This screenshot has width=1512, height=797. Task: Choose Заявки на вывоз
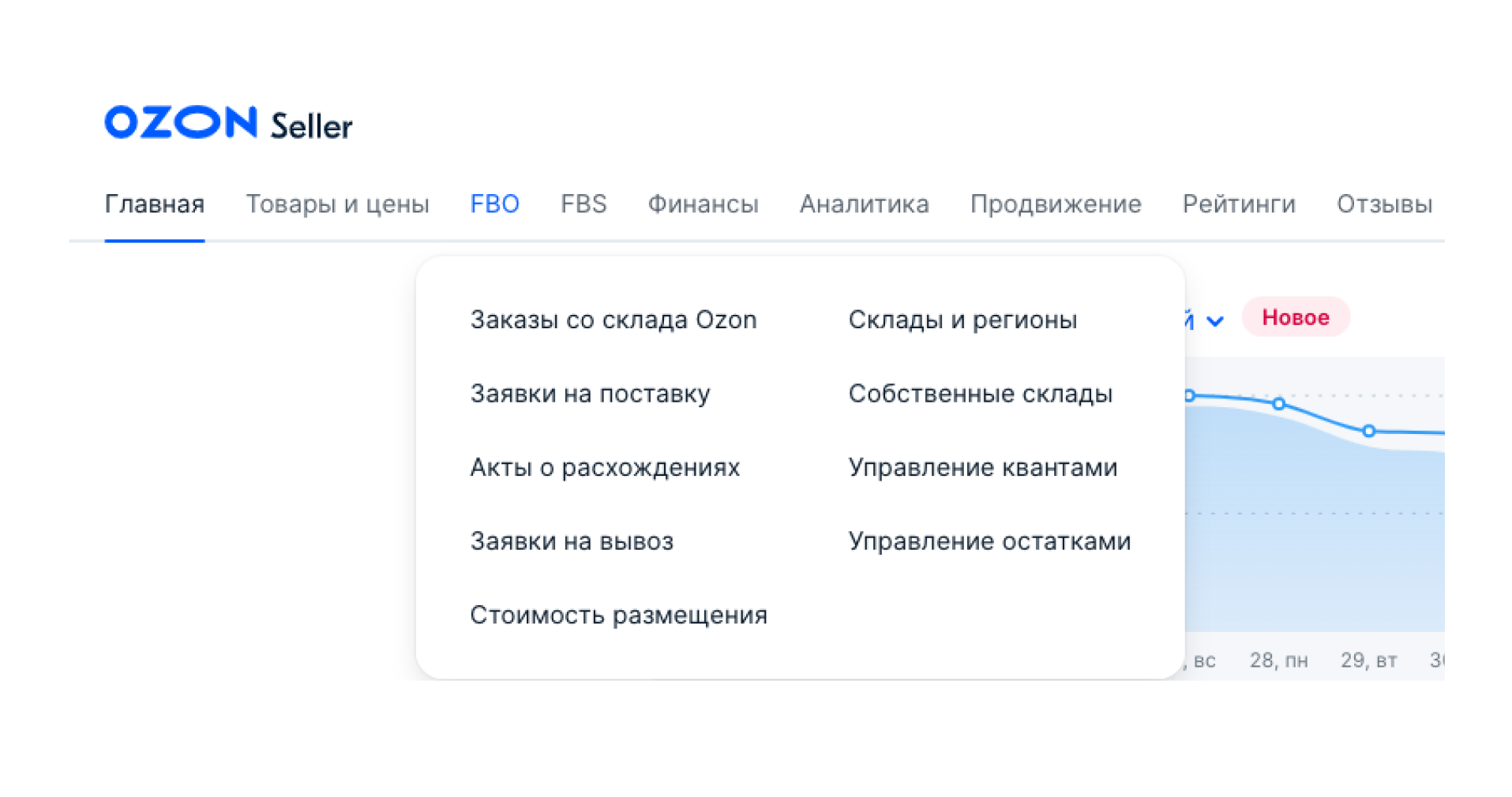(x=572, y=541)
